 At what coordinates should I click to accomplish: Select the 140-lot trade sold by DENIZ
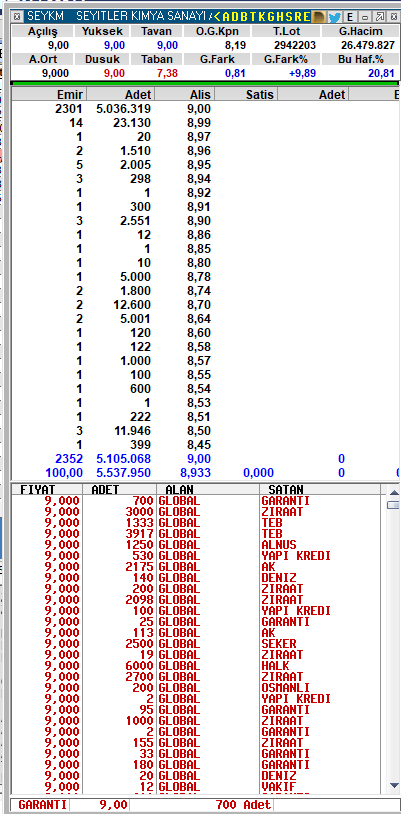[x=195, y=578]
